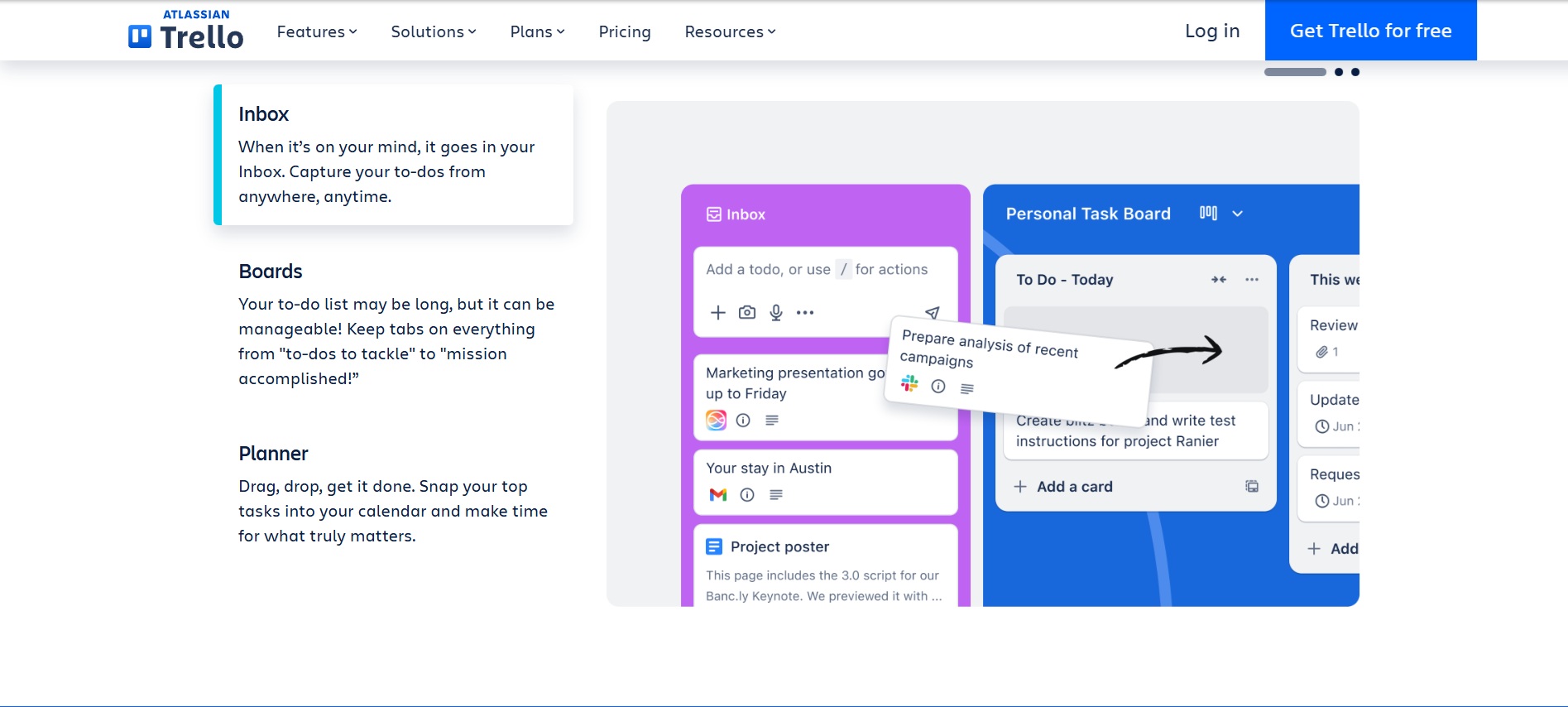1568x707 pixels.
Task: Jump to second carousel dot
Action: point(1339,72)
